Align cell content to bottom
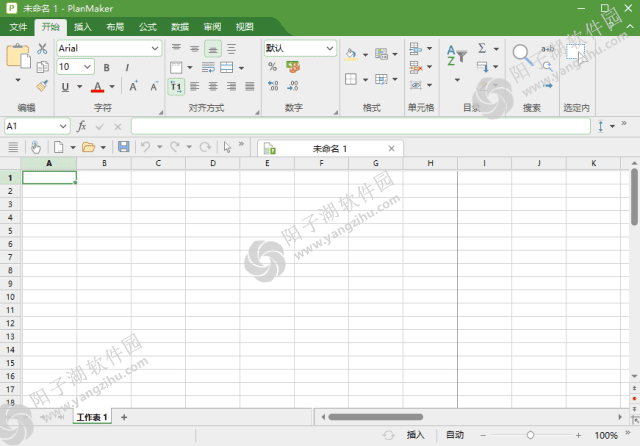 [x=213, y=49]
